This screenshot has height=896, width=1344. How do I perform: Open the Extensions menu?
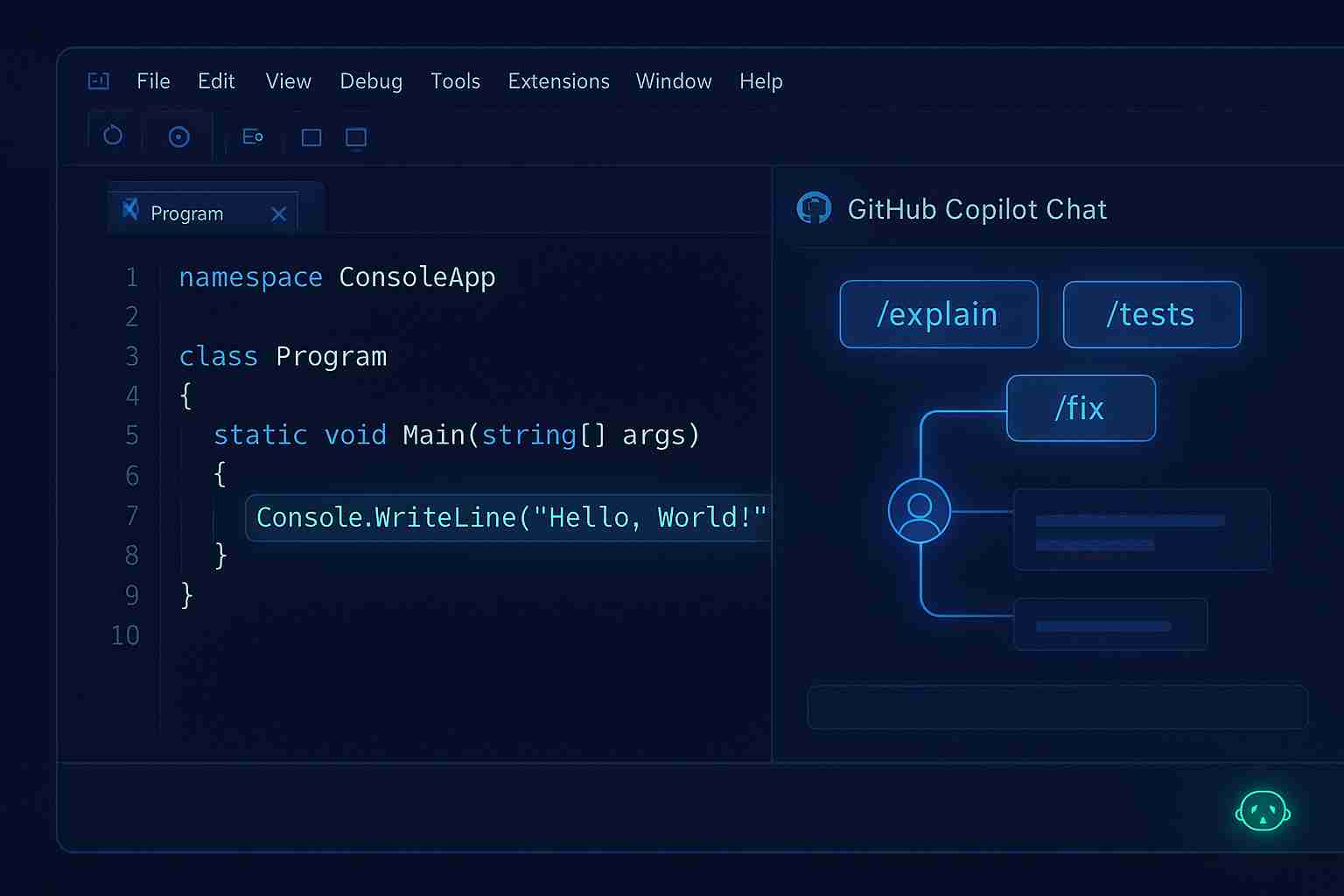coord(558,81)
